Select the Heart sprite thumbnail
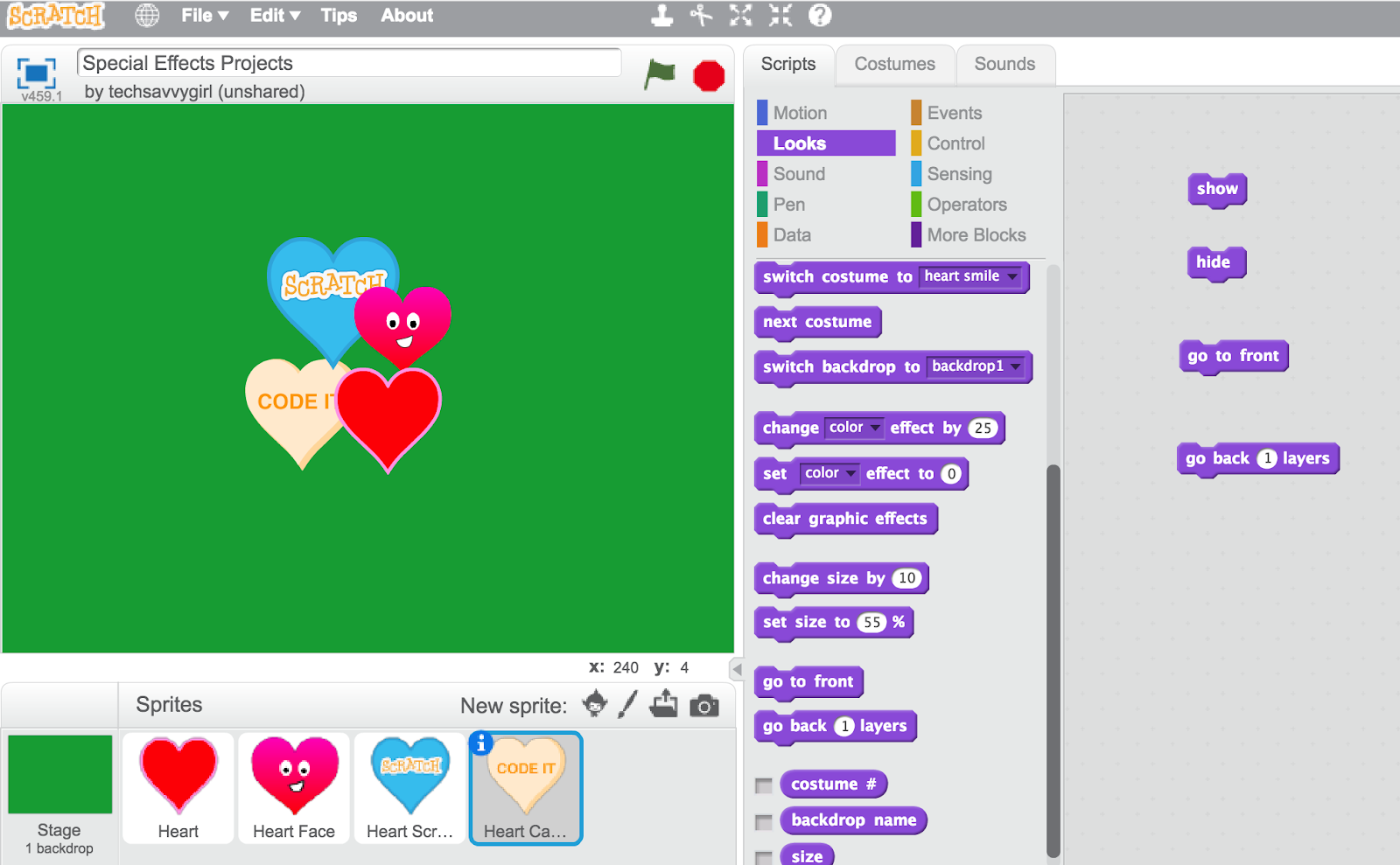Viewport: 1400px width, 865px height. point(178,788)
